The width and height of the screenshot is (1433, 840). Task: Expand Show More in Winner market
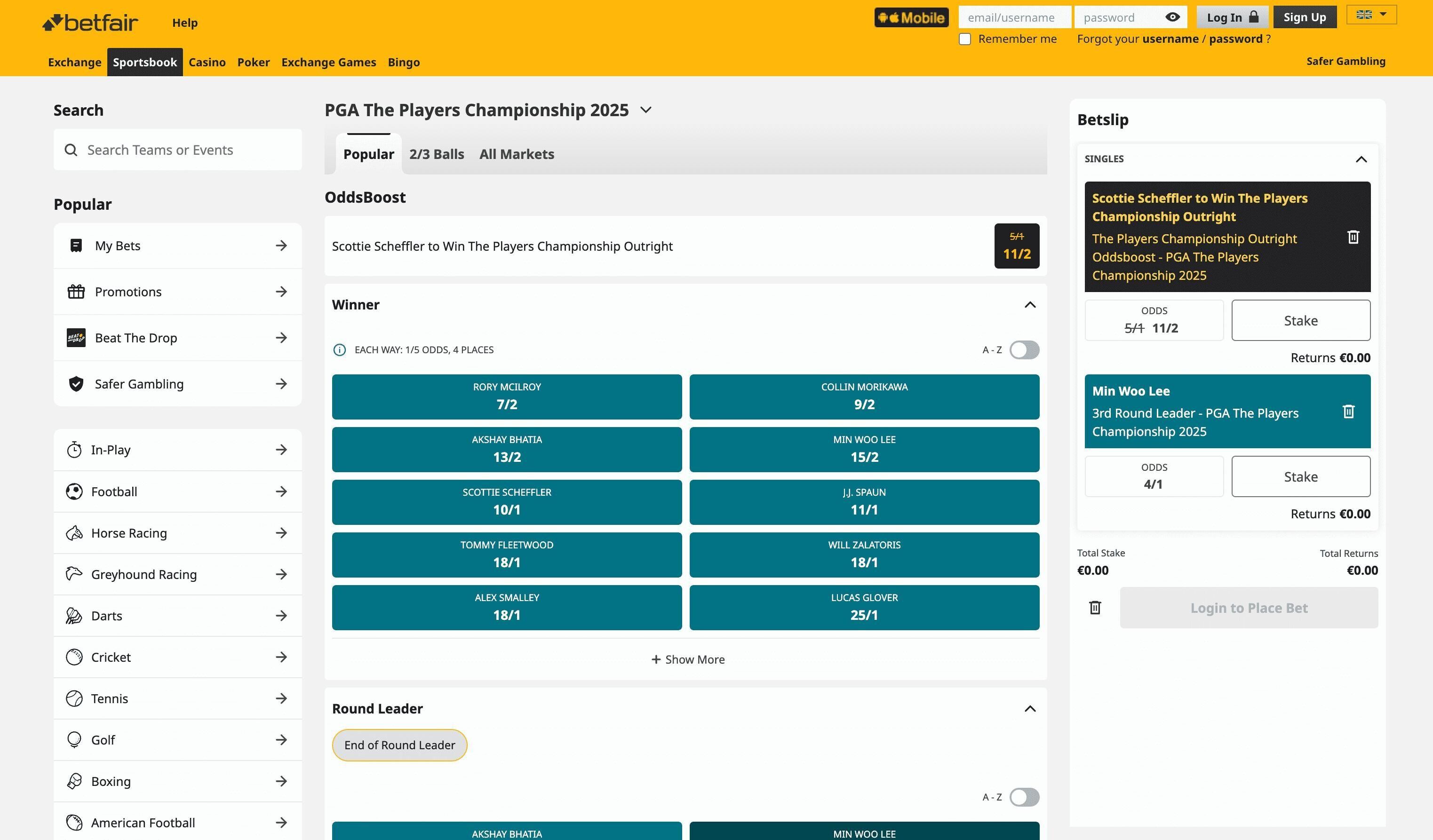687,659
